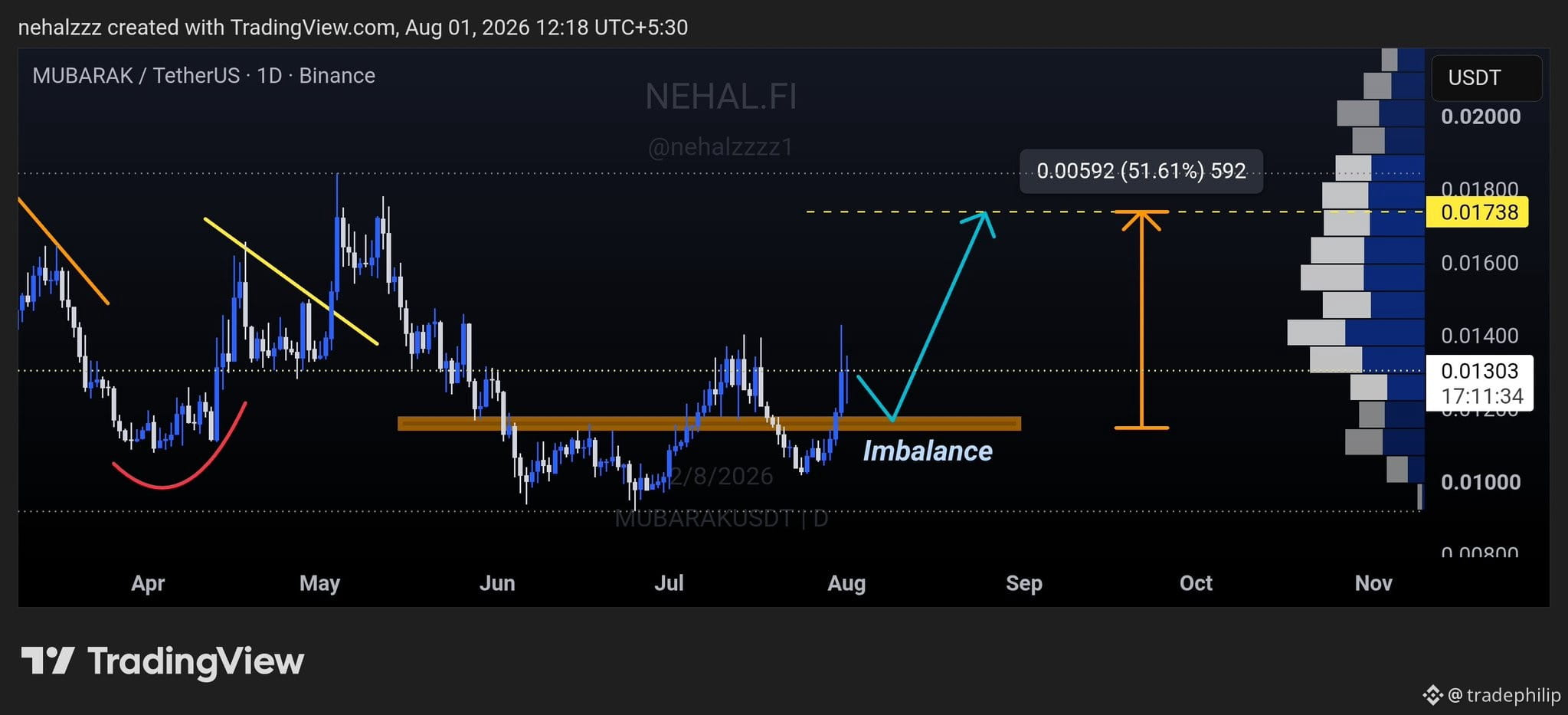Select the yellow descending trendline
This screenshot has height=715, width=1568.
(x=291, y=281)
